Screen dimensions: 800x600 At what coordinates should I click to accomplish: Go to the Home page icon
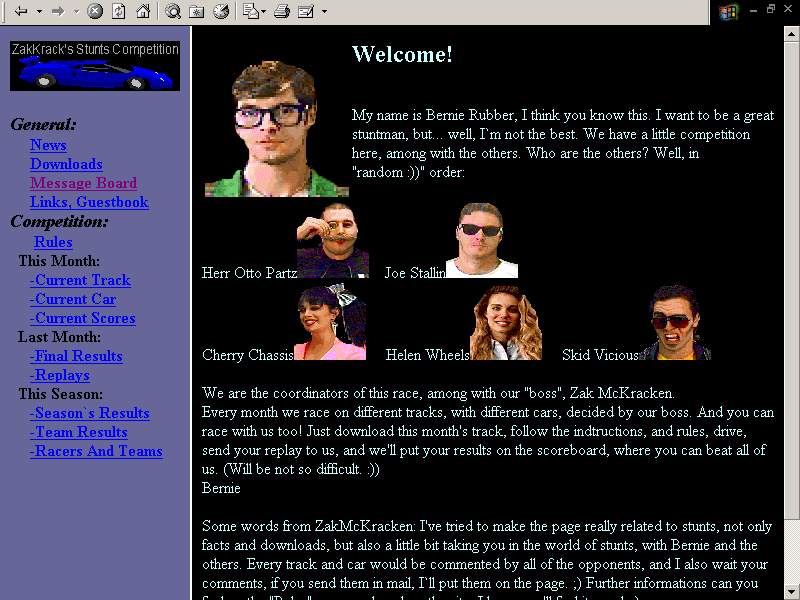[143, 12]
